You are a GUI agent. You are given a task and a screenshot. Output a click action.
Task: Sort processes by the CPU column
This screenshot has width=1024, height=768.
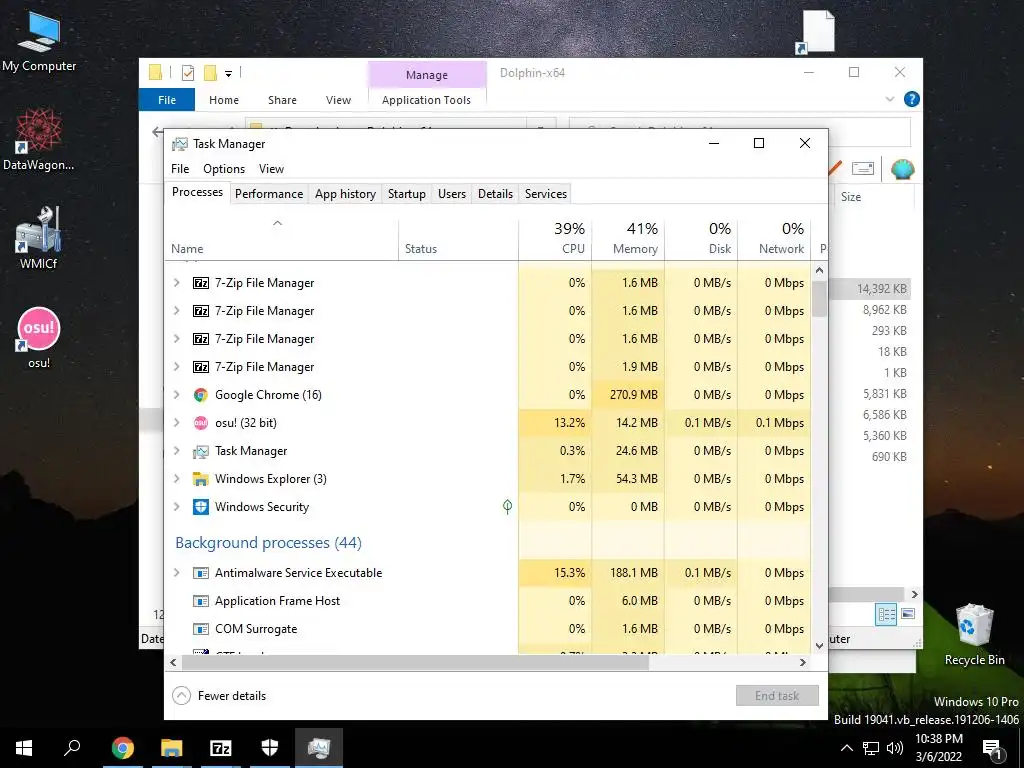click(555, 238)
